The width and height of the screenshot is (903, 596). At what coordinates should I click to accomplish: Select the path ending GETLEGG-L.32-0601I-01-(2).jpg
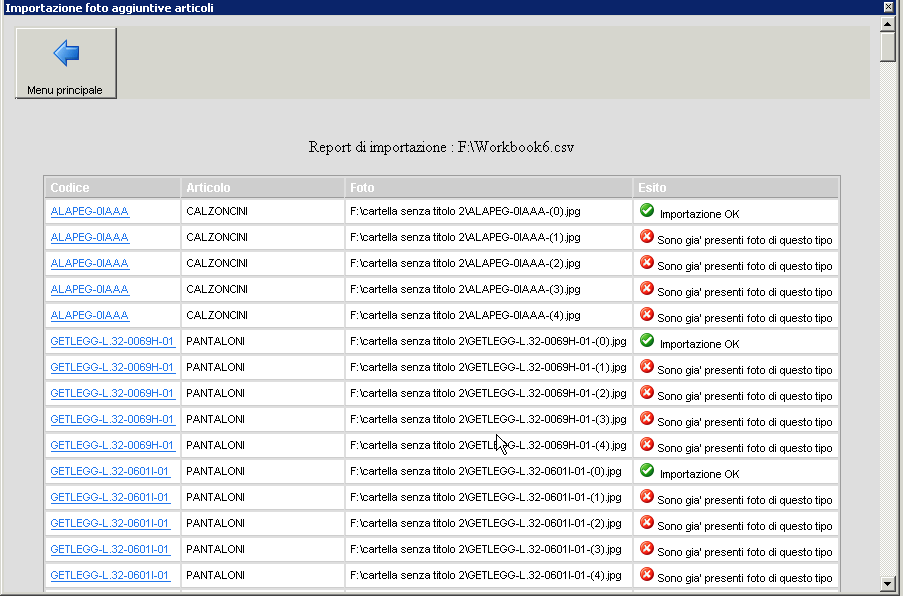(x=486, y=523)
